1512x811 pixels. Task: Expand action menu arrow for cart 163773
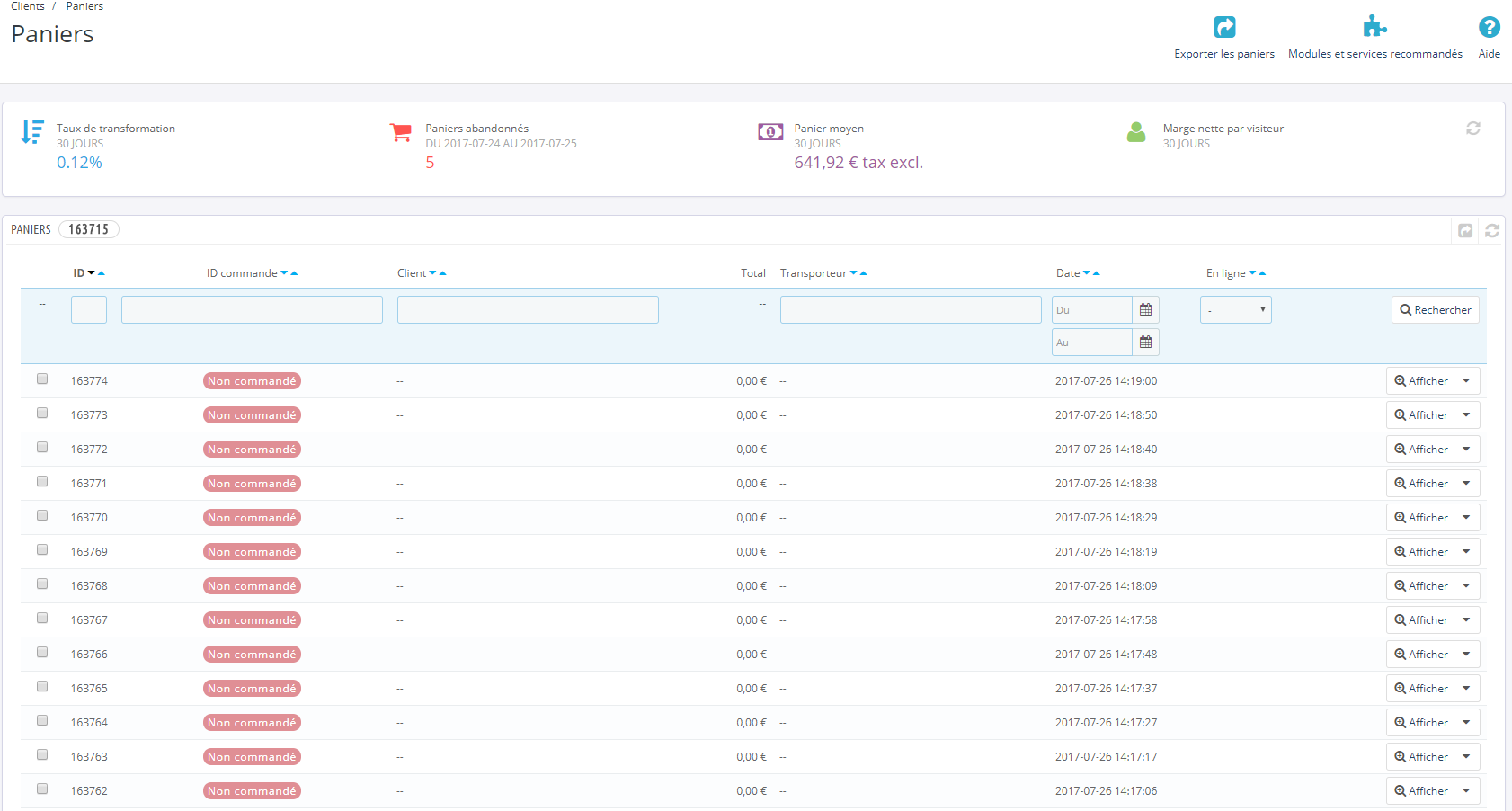(1467, 415)
